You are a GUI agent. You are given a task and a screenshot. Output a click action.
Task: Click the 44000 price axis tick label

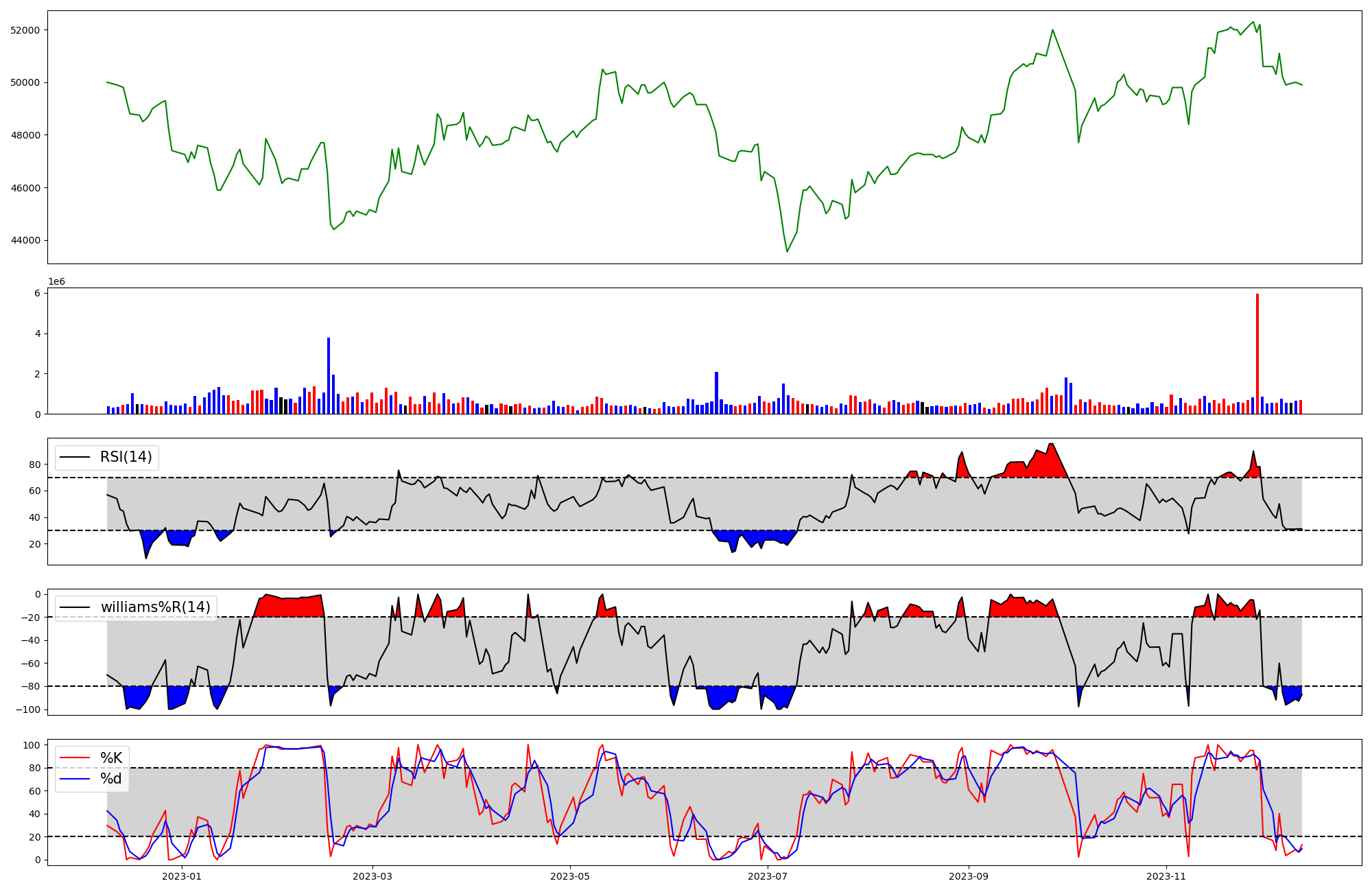(25, 241)
